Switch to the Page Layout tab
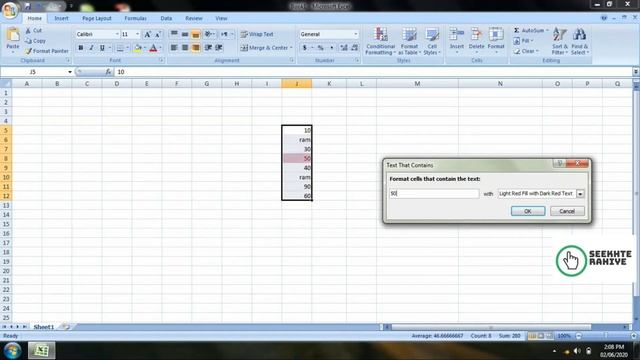 point(97,18)
